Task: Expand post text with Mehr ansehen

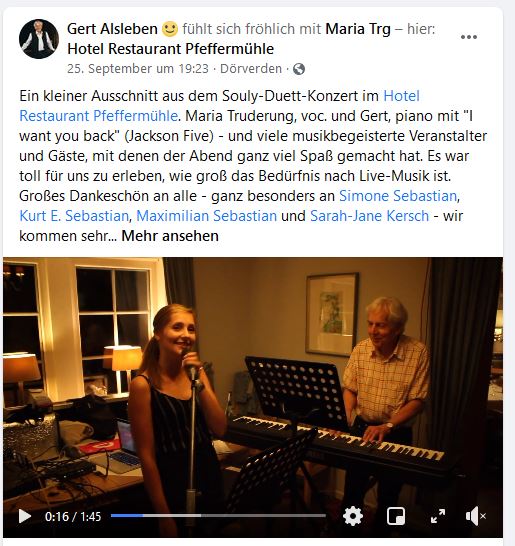Action: point(170,236)
